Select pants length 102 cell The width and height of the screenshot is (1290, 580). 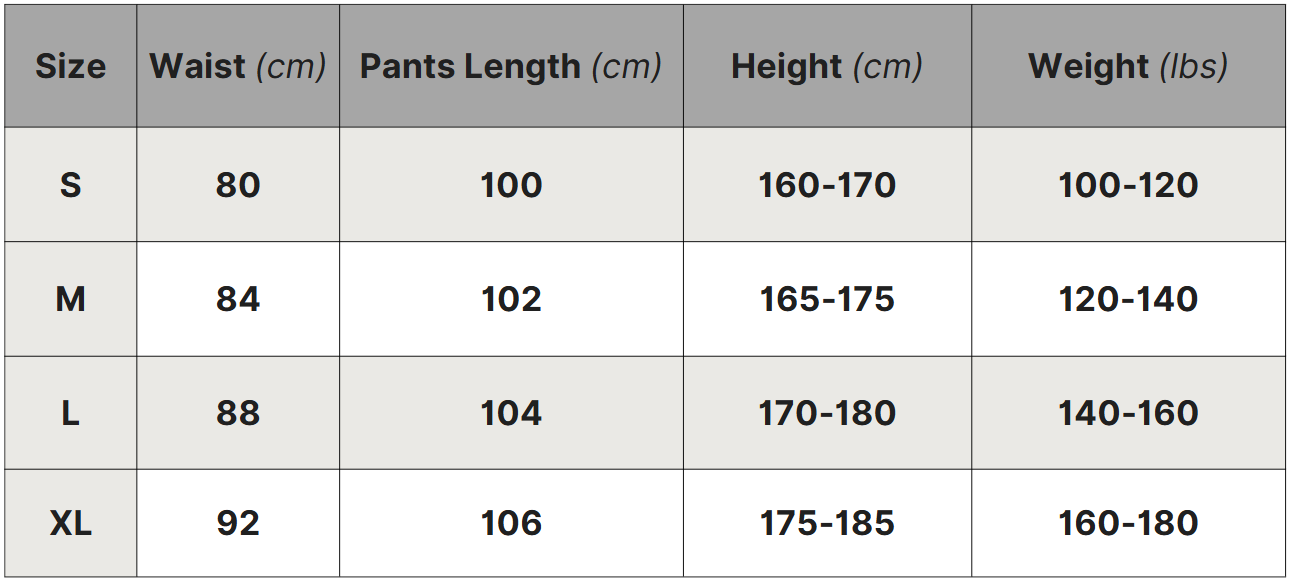[511, 299]
